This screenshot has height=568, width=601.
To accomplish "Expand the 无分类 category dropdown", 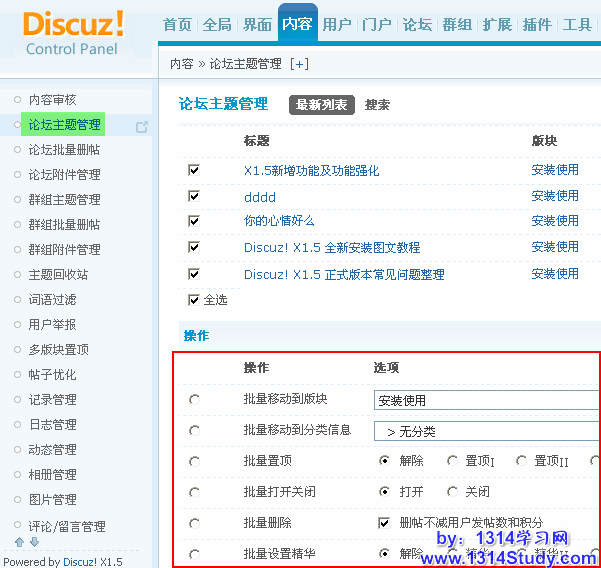I will (x=486, y=432).
